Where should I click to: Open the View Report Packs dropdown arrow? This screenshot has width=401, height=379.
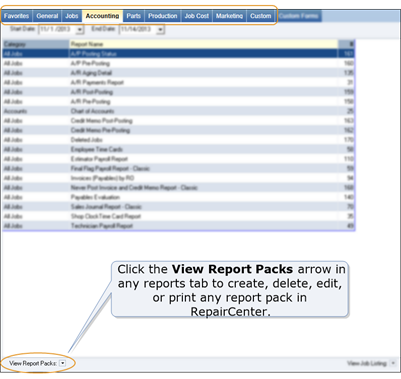point(63,363)
